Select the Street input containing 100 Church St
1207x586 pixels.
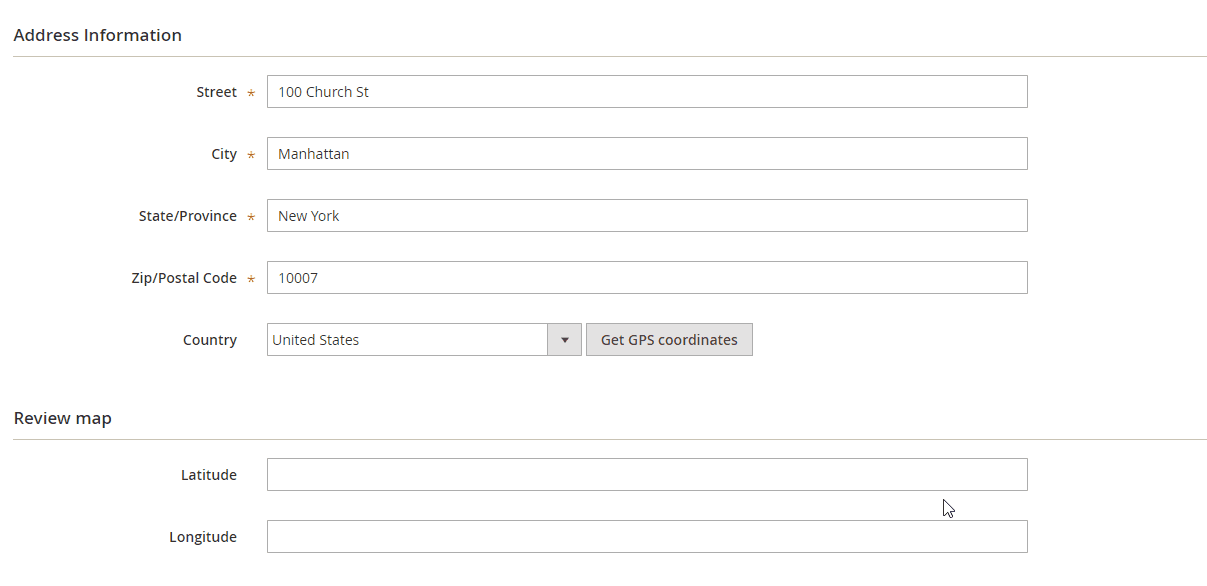[x=647, y=91]
